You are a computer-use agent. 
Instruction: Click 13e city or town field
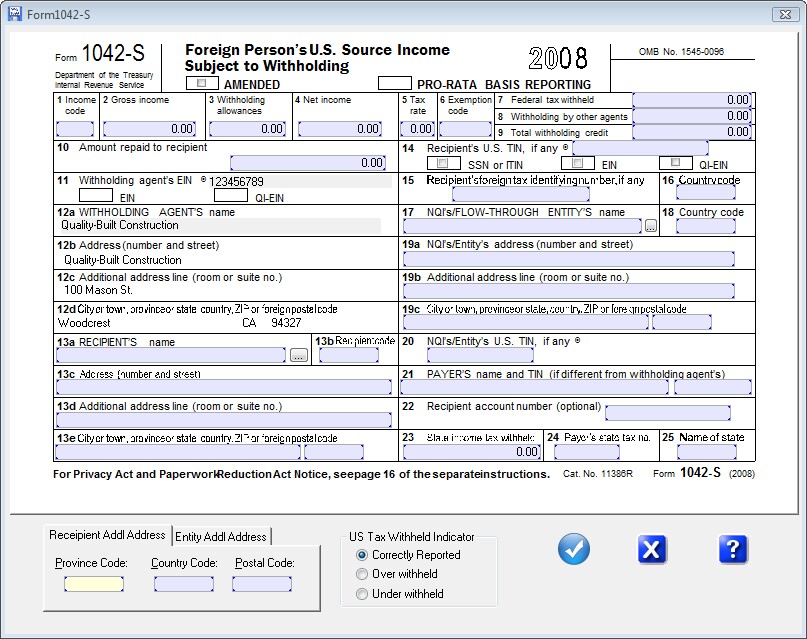(178, 452)
